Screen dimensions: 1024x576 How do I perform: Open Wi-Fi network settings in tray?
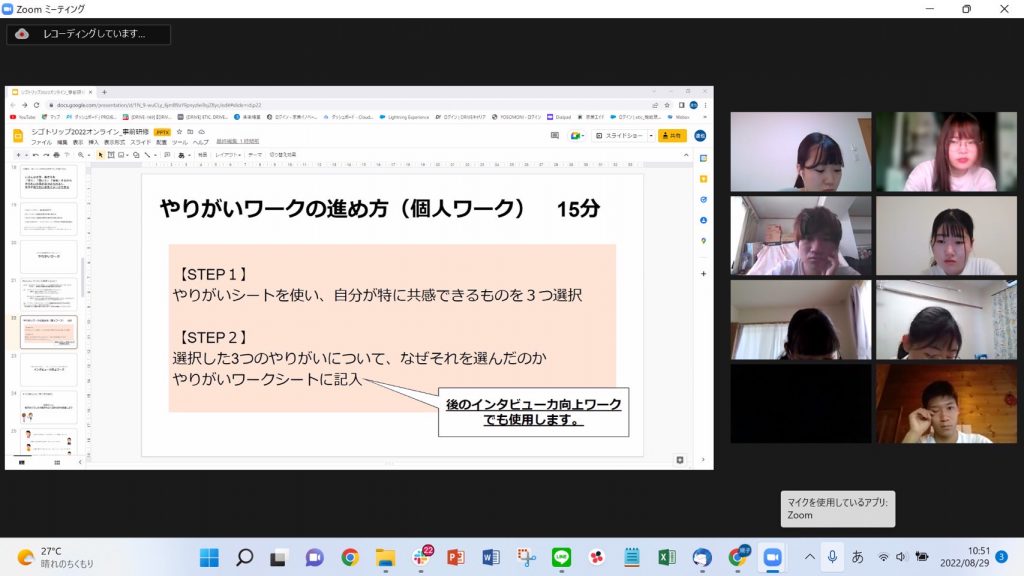point(883,557)
